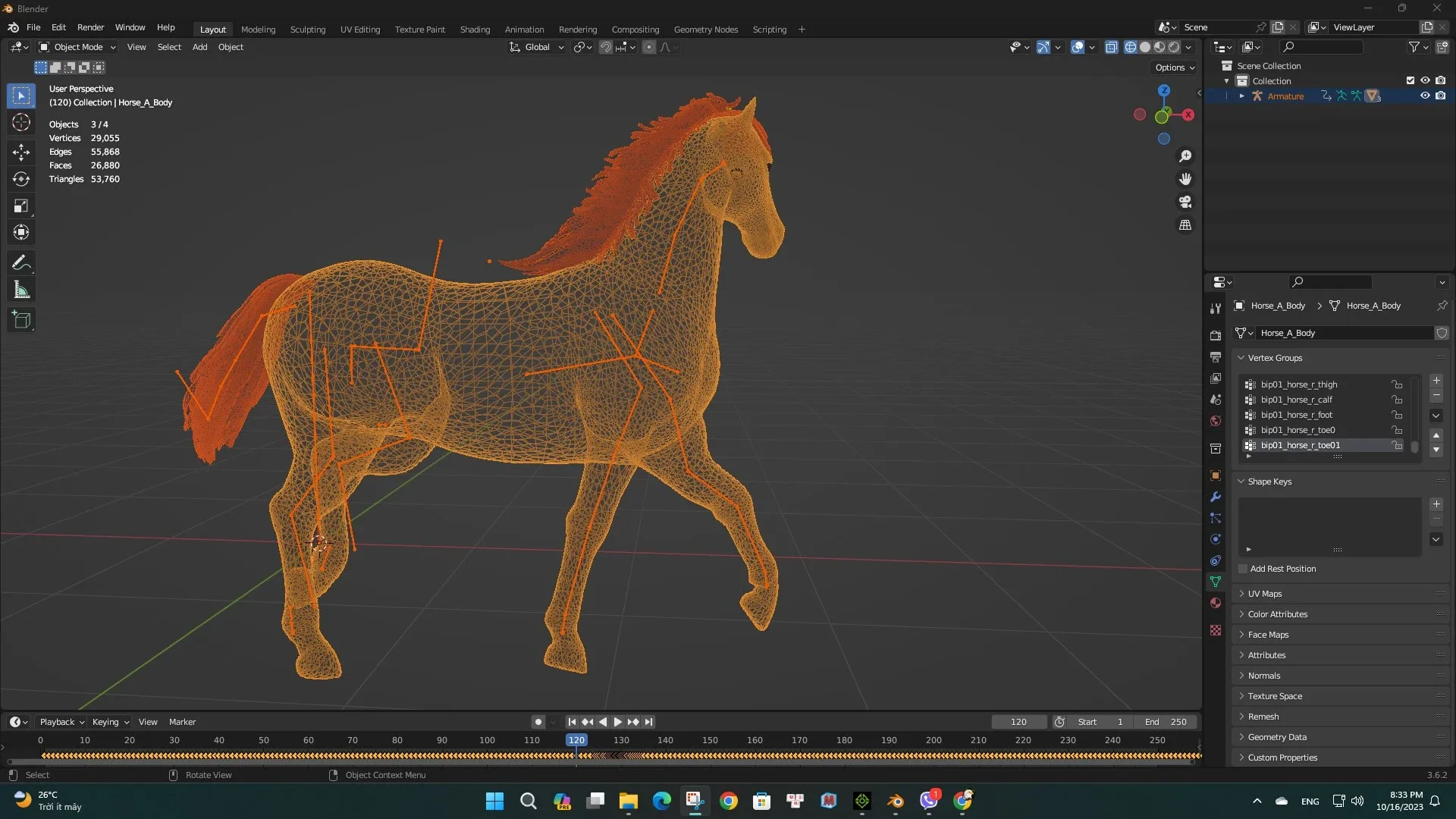Switch to wireframe viewport shading
This screenshot has height=819, width=1456.
[x=1131, y=47]
